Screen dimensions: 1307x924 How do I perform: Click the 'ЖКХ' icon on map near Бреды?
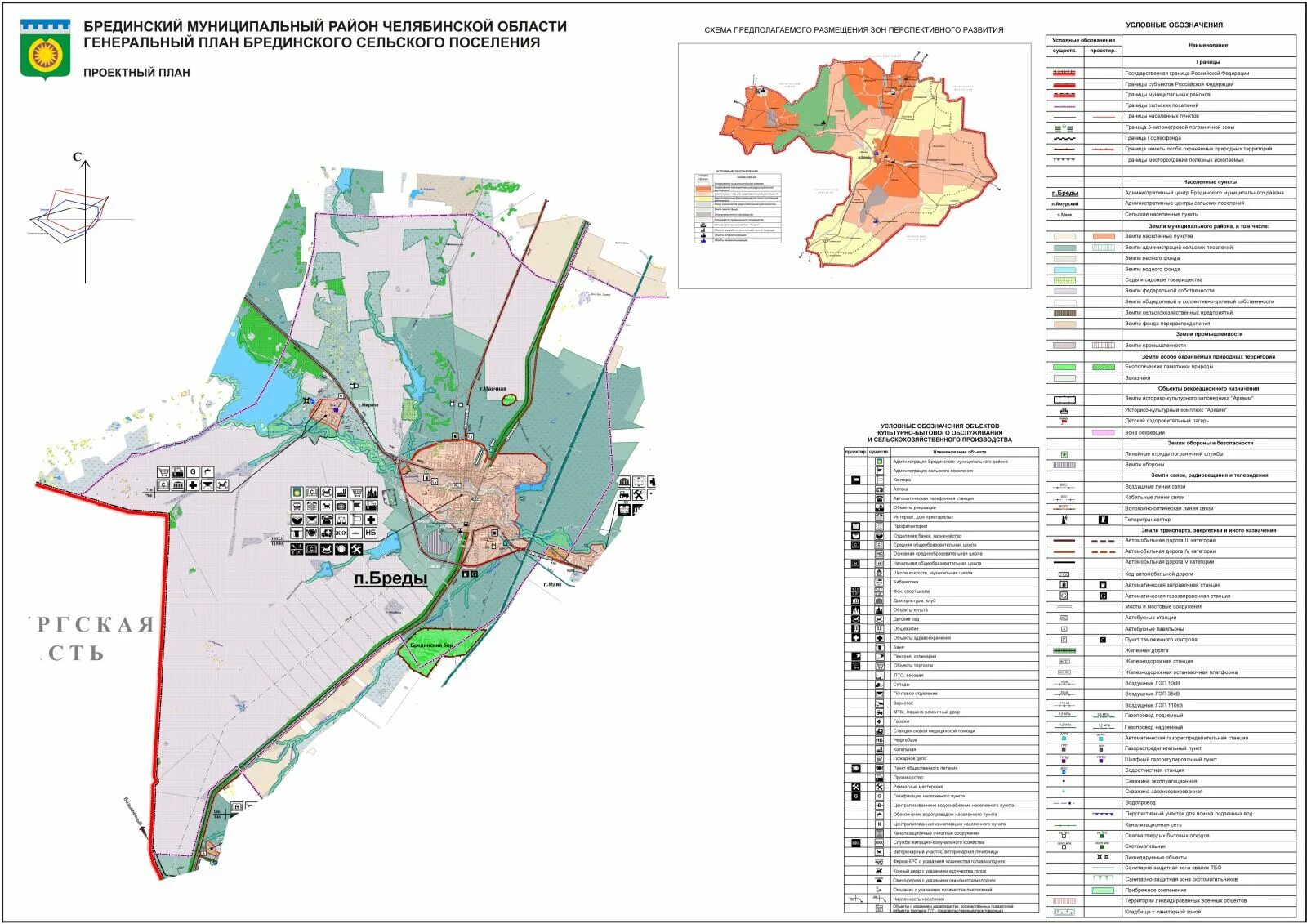tap(341, 533)
